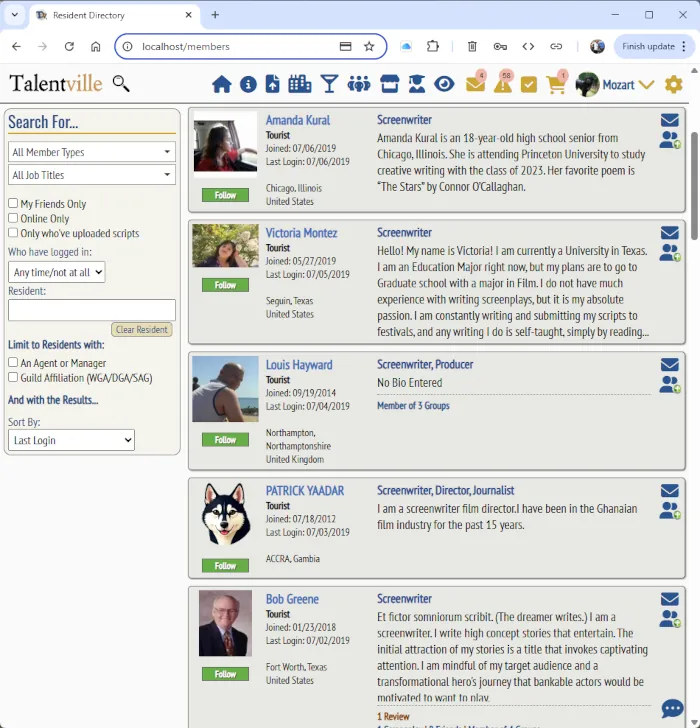
Task: Open the shopping cart icon
Action: tap(556, 85)
